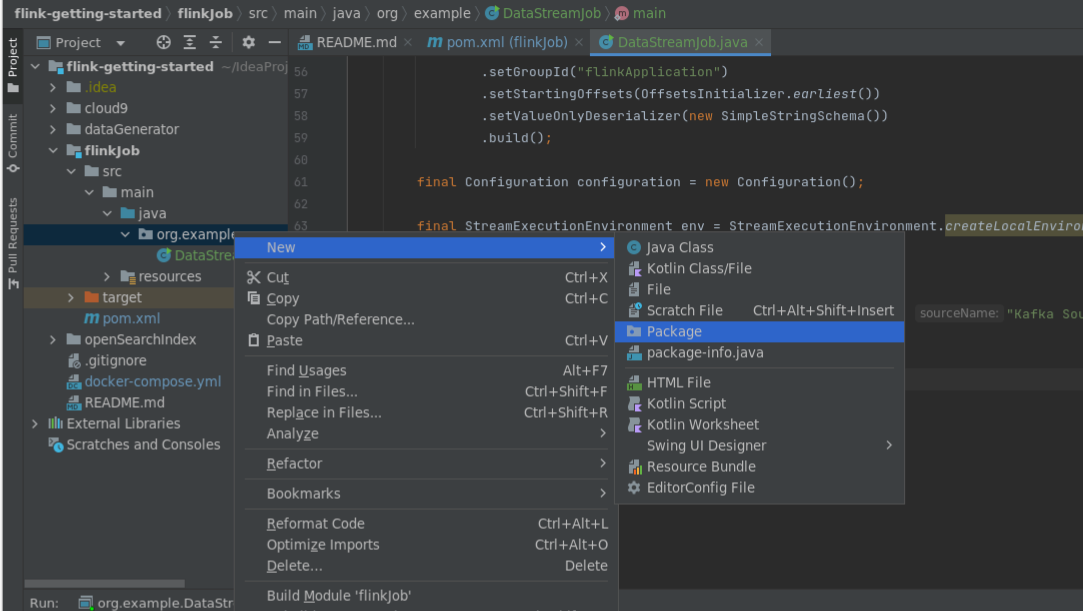This screenshot has width=1083, height=611.
Task: Create a new Java Class
Action: pyautogui.click(x=760, y=247)
